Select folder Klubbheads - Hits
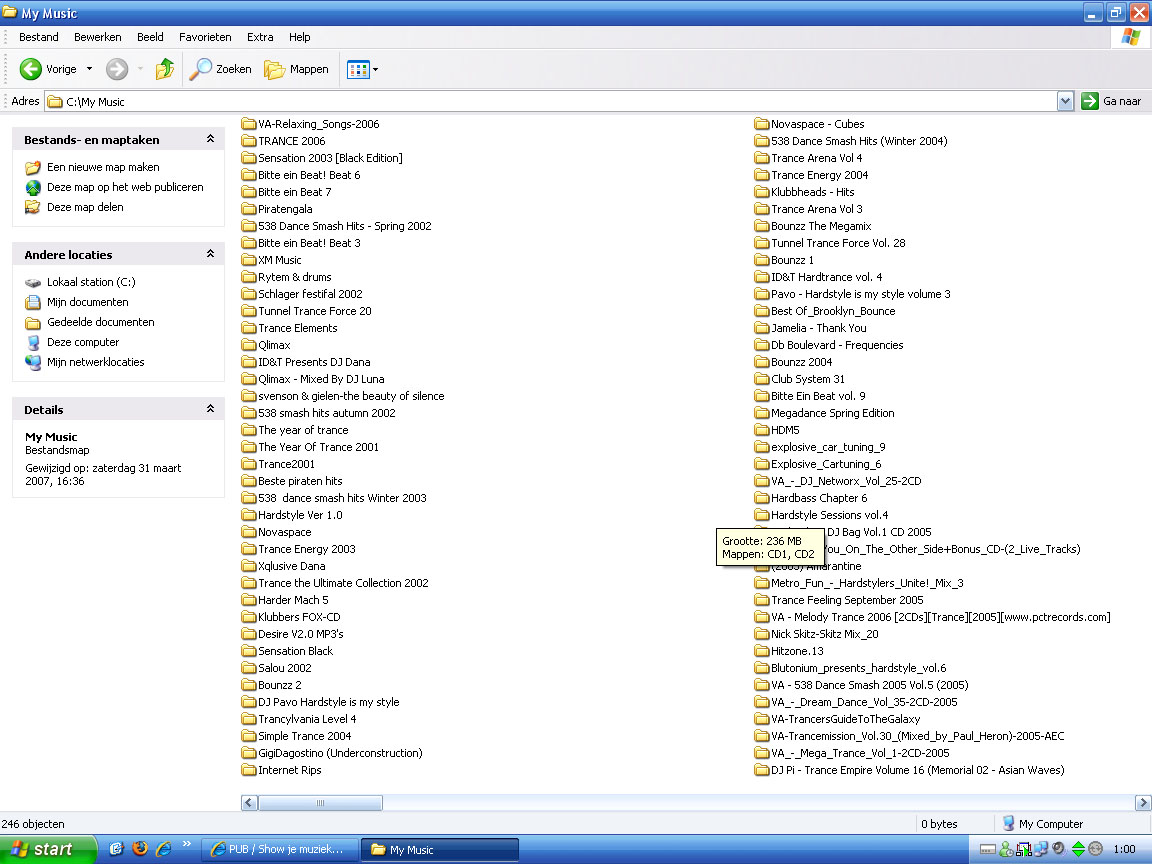The height and width of the screenshot is (864, 1152). click(804, 192)
